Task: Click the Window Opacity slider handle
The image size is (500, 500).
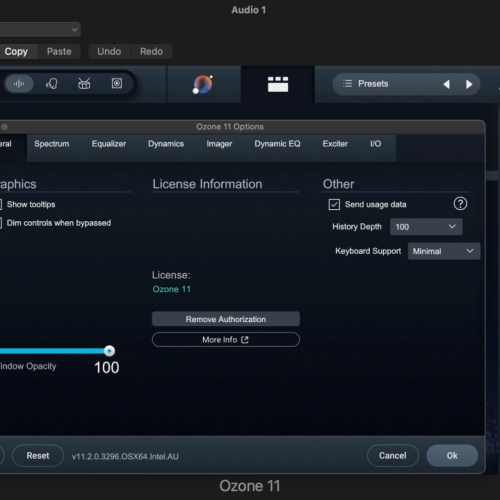Action: 109,351
